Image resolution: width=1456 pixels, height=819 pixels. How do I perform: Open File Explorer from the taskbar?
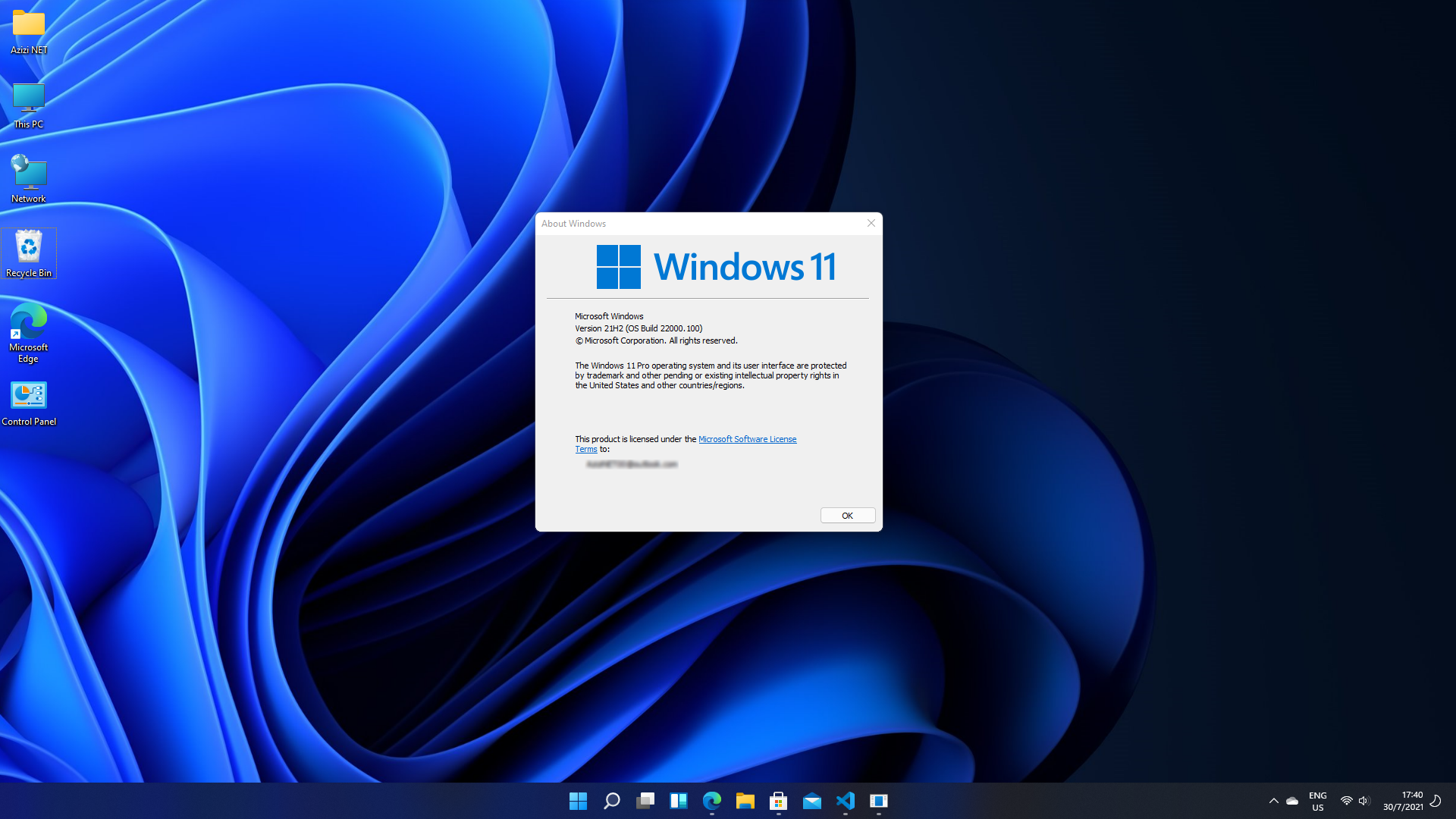[x=745, y=801]
